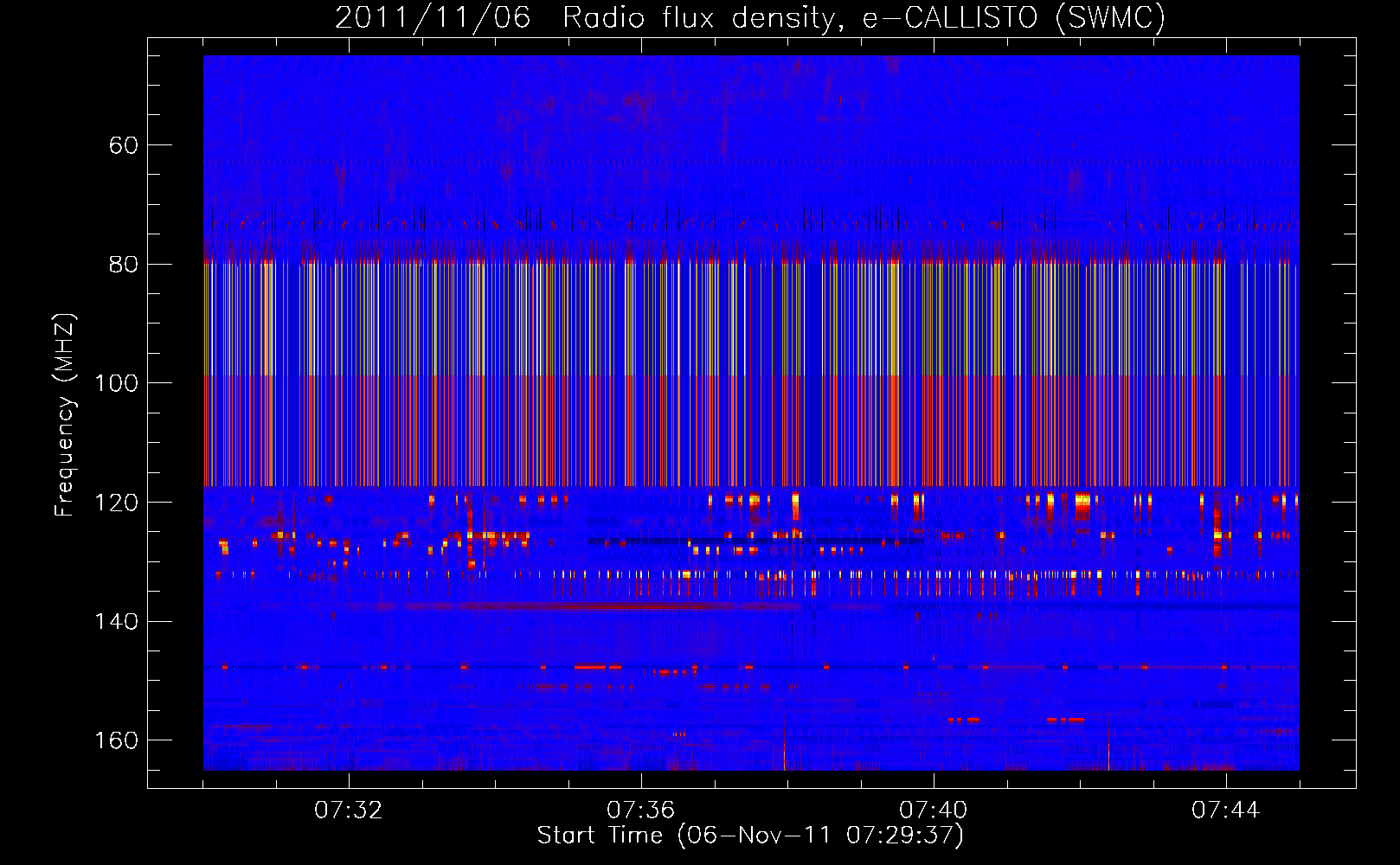
Task: Click the 'Start Time (06-Nov-11 07:29:37)' label
Action: tap(750, 836)
